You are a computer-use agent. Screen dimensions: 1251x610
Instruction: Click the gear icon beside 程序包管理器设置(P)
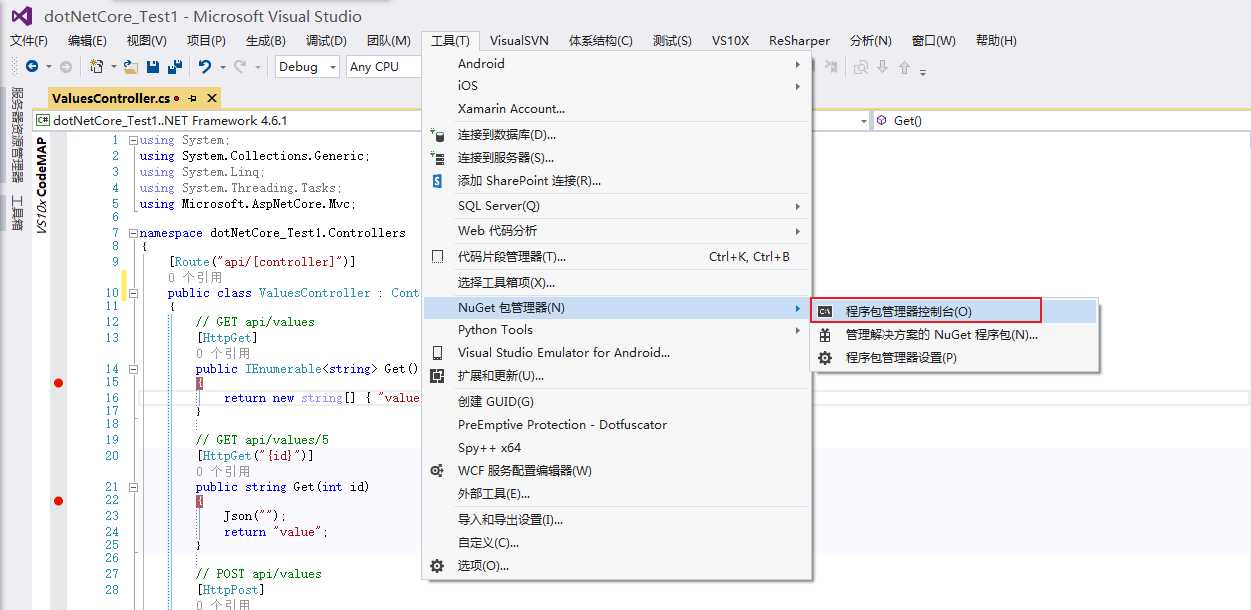point(825,357)
